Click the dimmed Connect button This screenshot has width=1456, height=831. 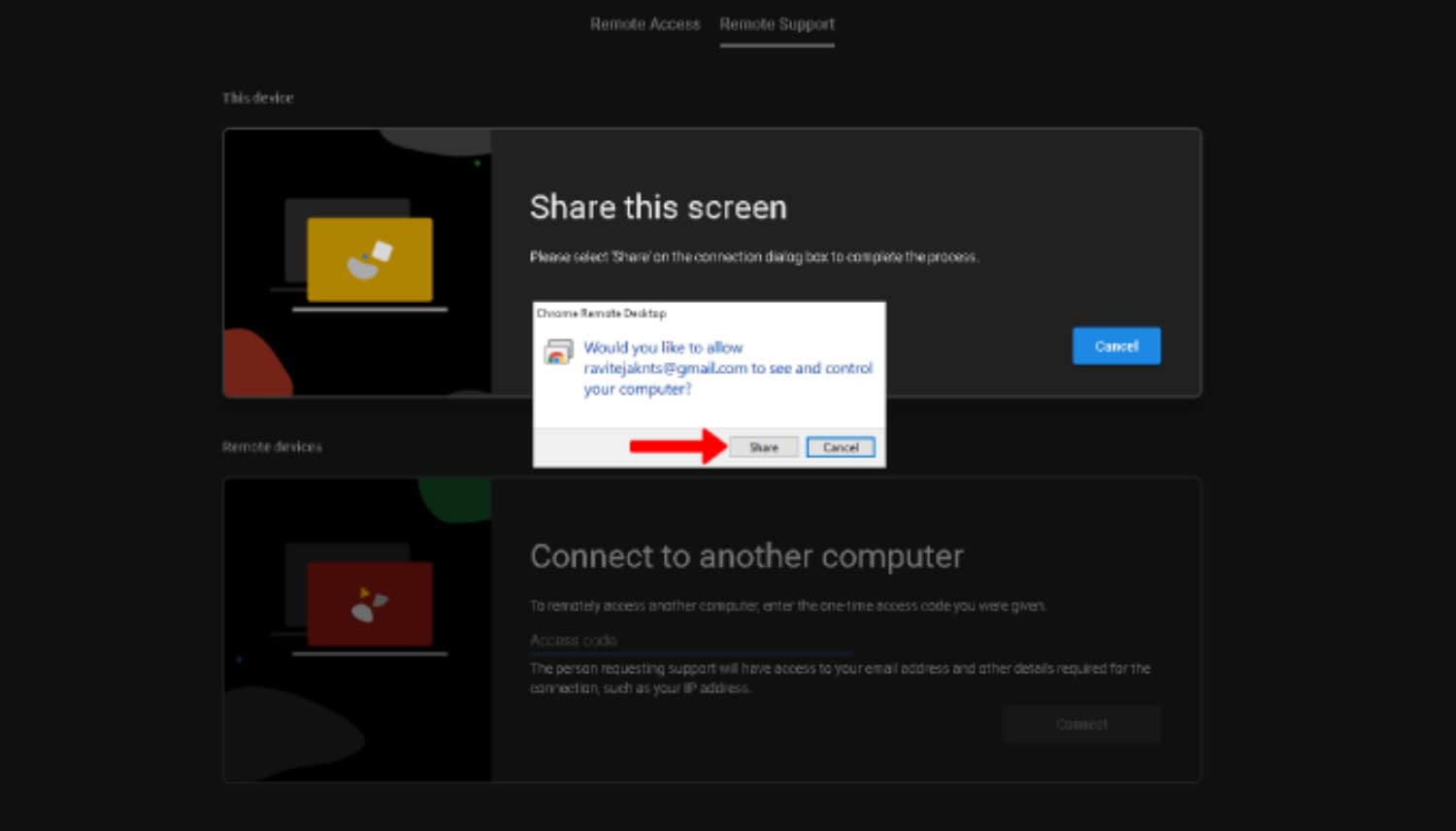click(x=1081, y=724)
